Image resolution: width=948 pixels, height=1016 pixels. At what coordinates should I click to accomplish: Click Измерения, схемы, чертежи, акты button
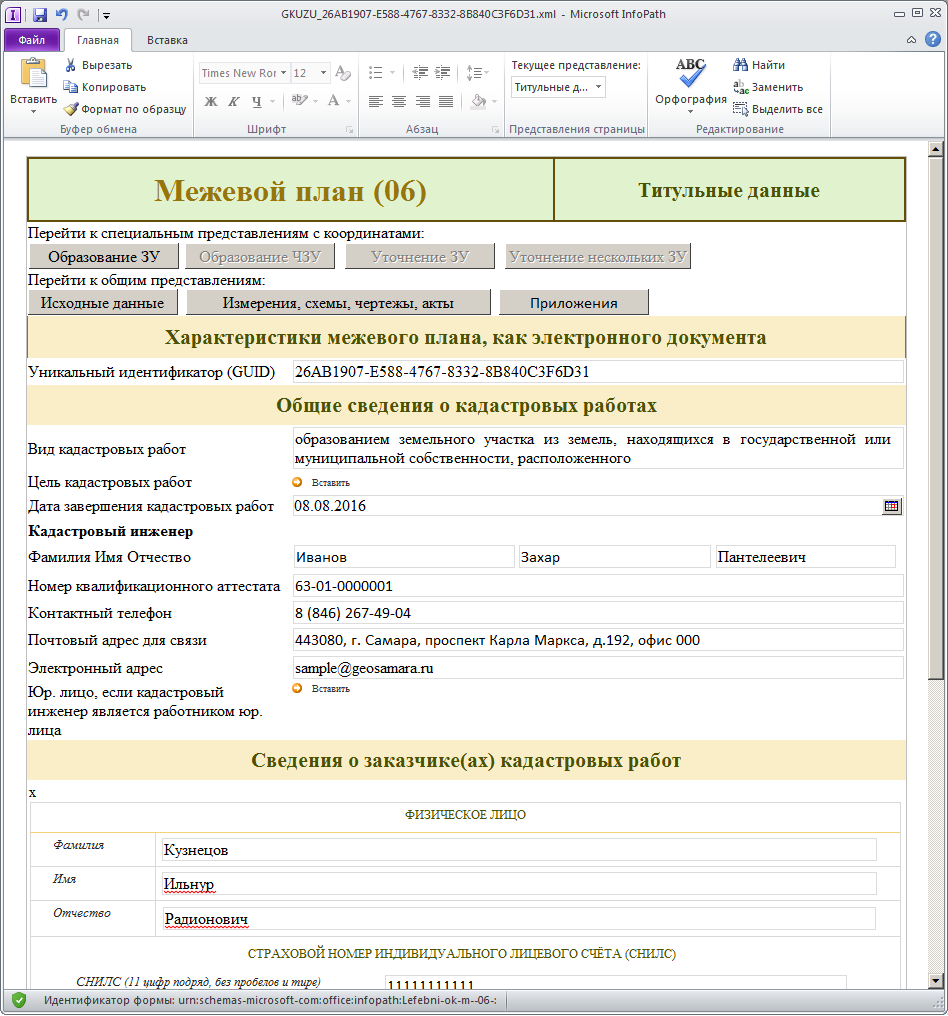pos(338,303)
